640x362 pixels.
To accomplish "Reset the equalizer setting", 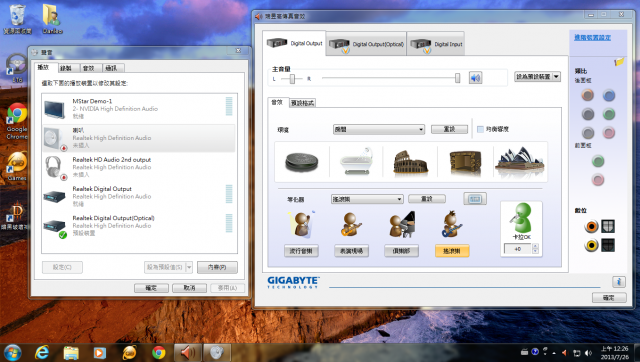I will [427, 199].
